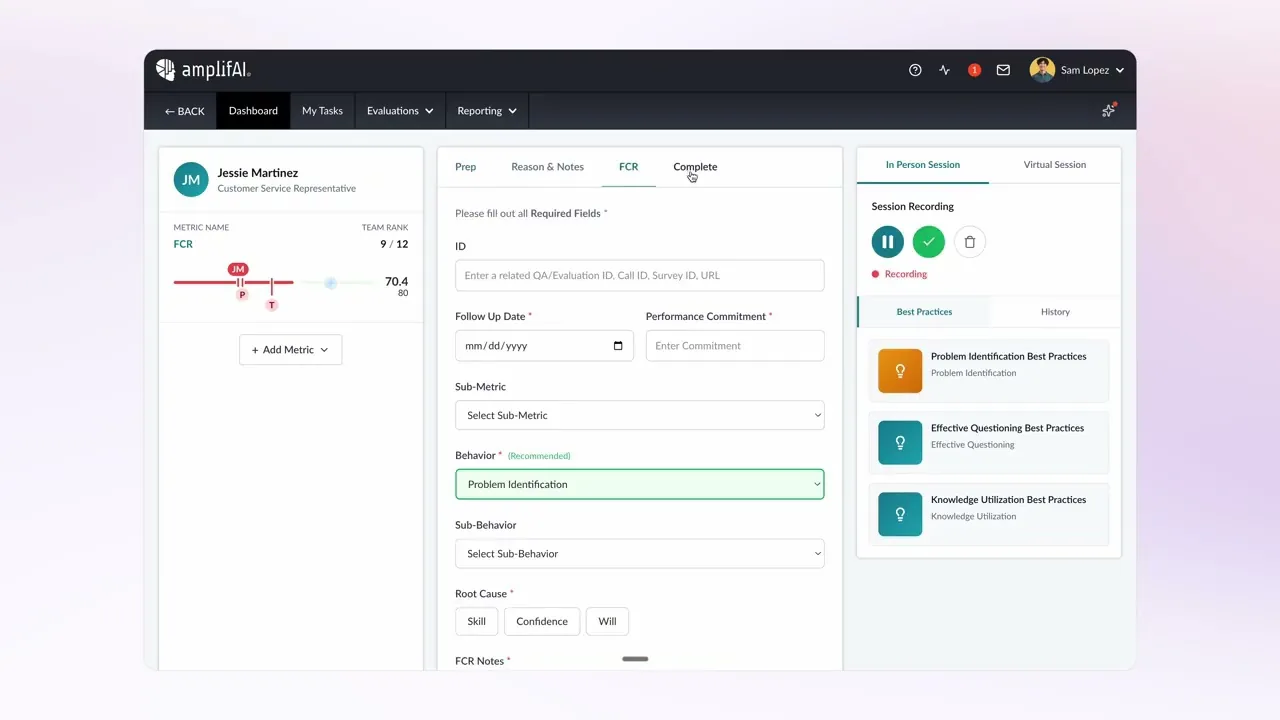
Task: Click the sparkle AI assistant icon
Action: pyautogui.click(x=1109, y=110)
